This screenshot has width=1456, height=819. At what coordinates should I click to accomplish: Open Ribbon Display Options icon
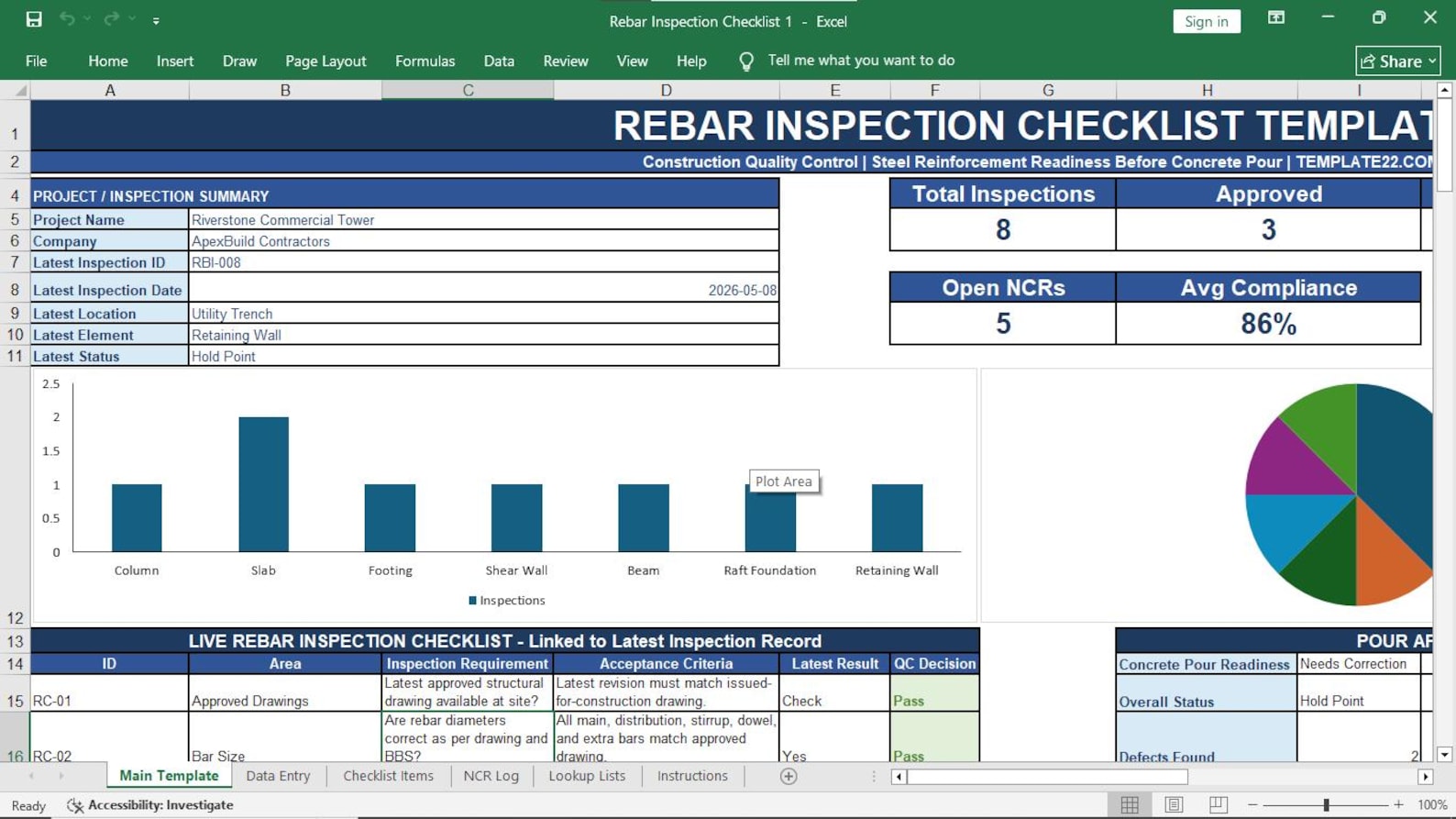pos(1275,17)
